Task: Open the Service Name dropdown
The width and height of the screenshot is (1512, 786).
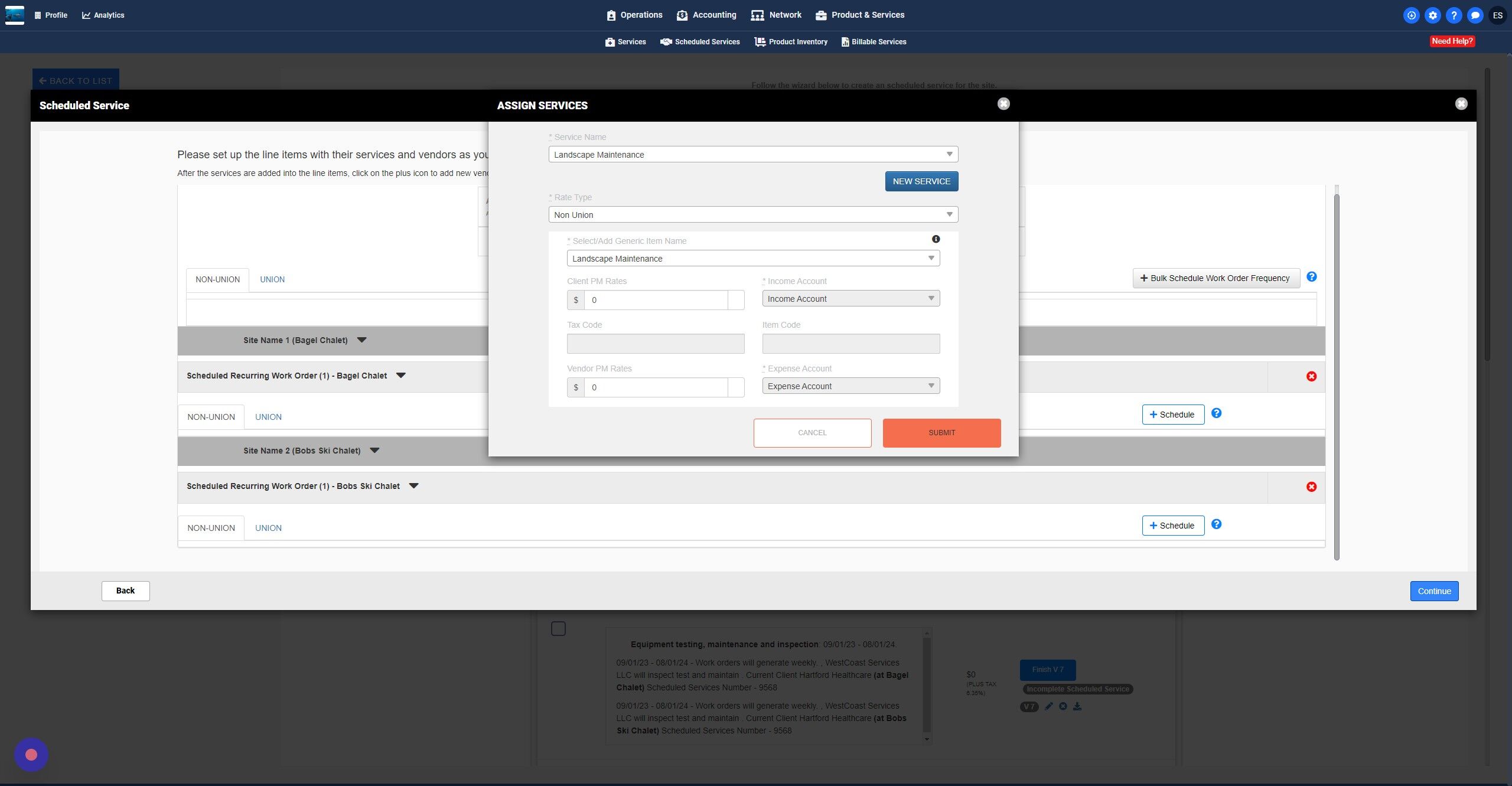Action: [753, 155]
